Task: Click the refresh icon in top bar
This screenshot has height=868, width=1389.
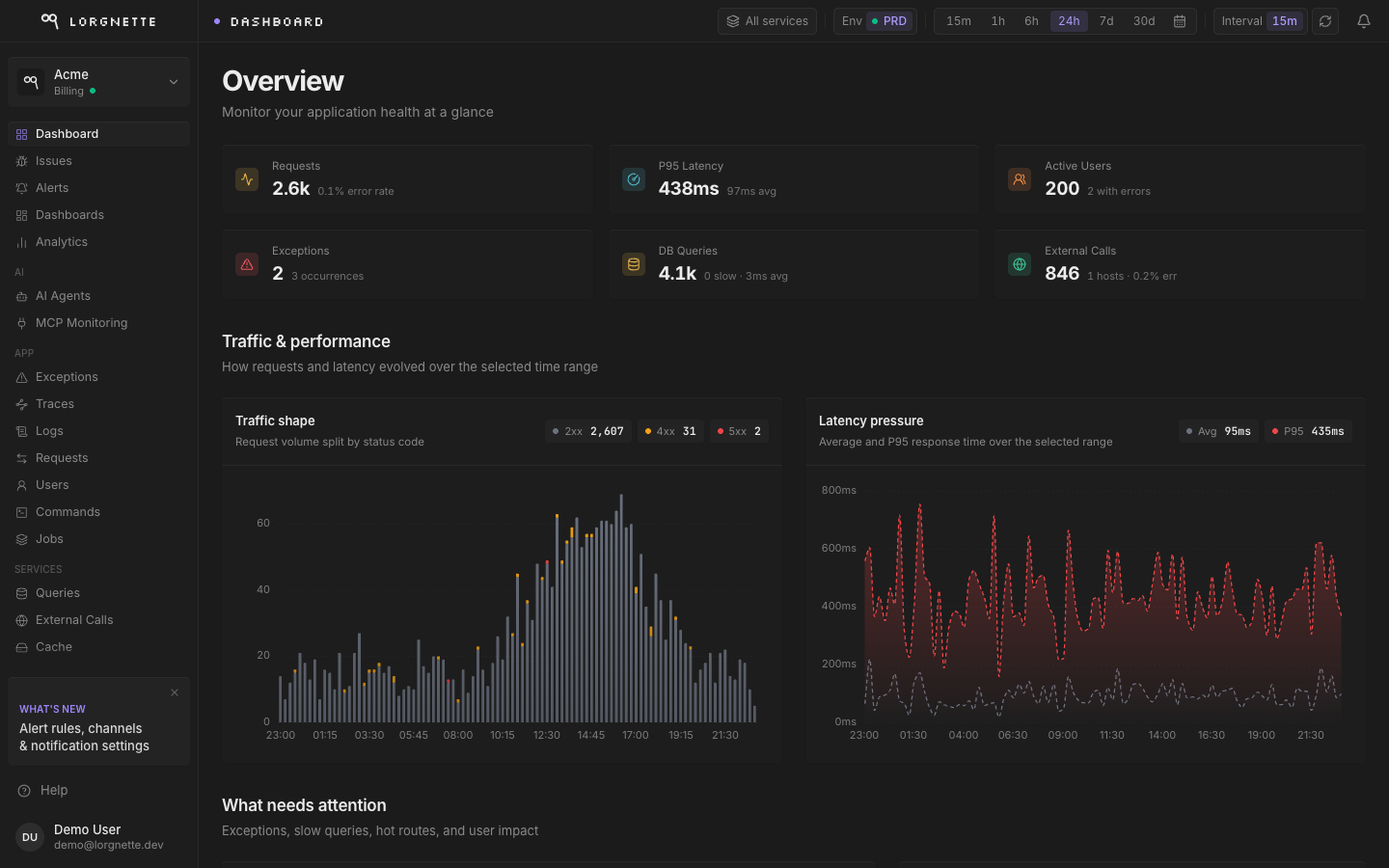Action: coord(1325,21)
